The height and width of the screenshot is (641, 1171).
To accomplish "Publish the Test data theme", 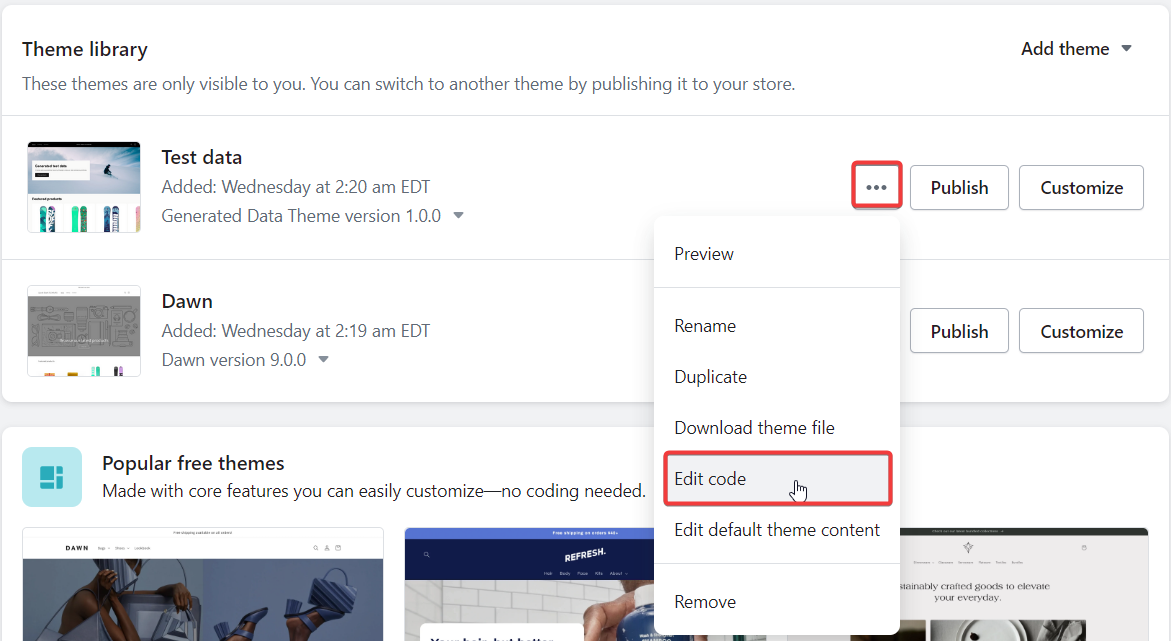I will pyautogui.click(x=959, y=187).
